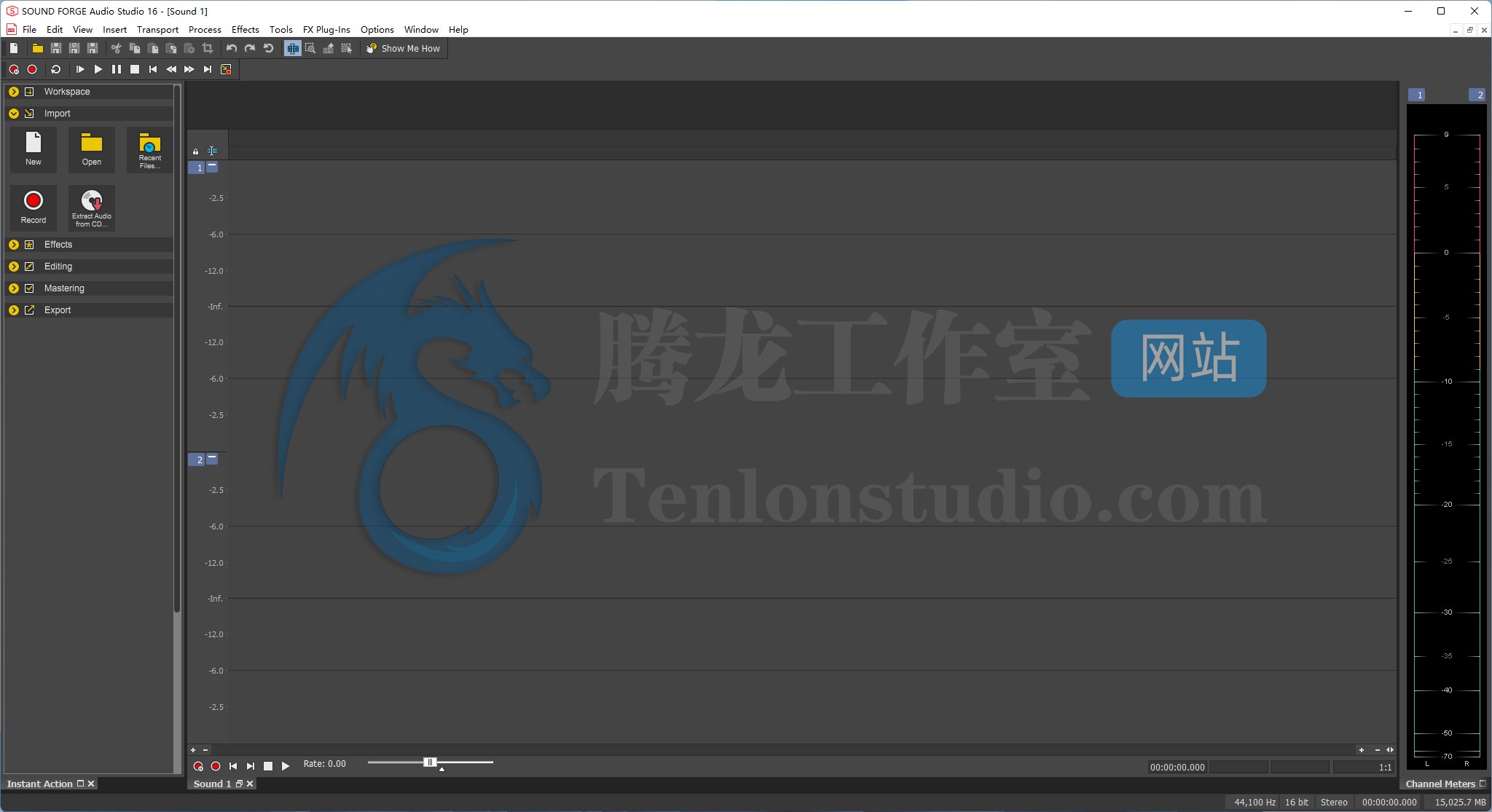
Task: Click the scissors Cut icon
Action: (116, 48)
